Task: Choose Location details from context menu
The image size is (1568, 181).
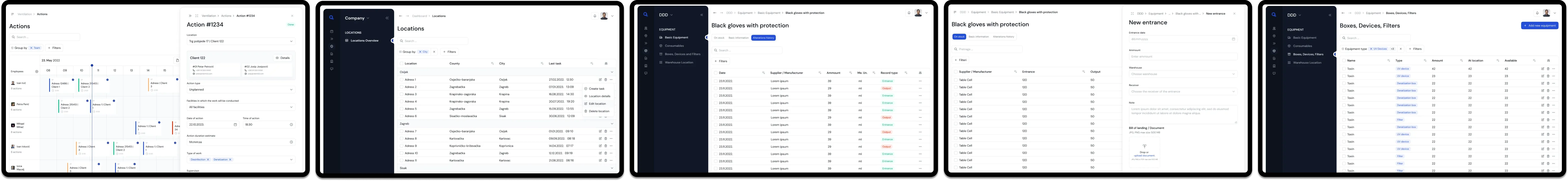Action: click(597, 96)
